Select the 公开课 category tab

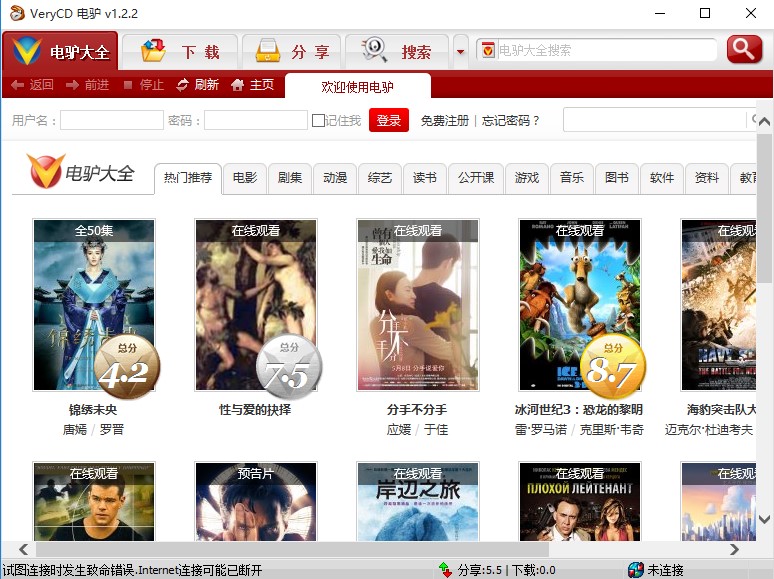point(476,178)
